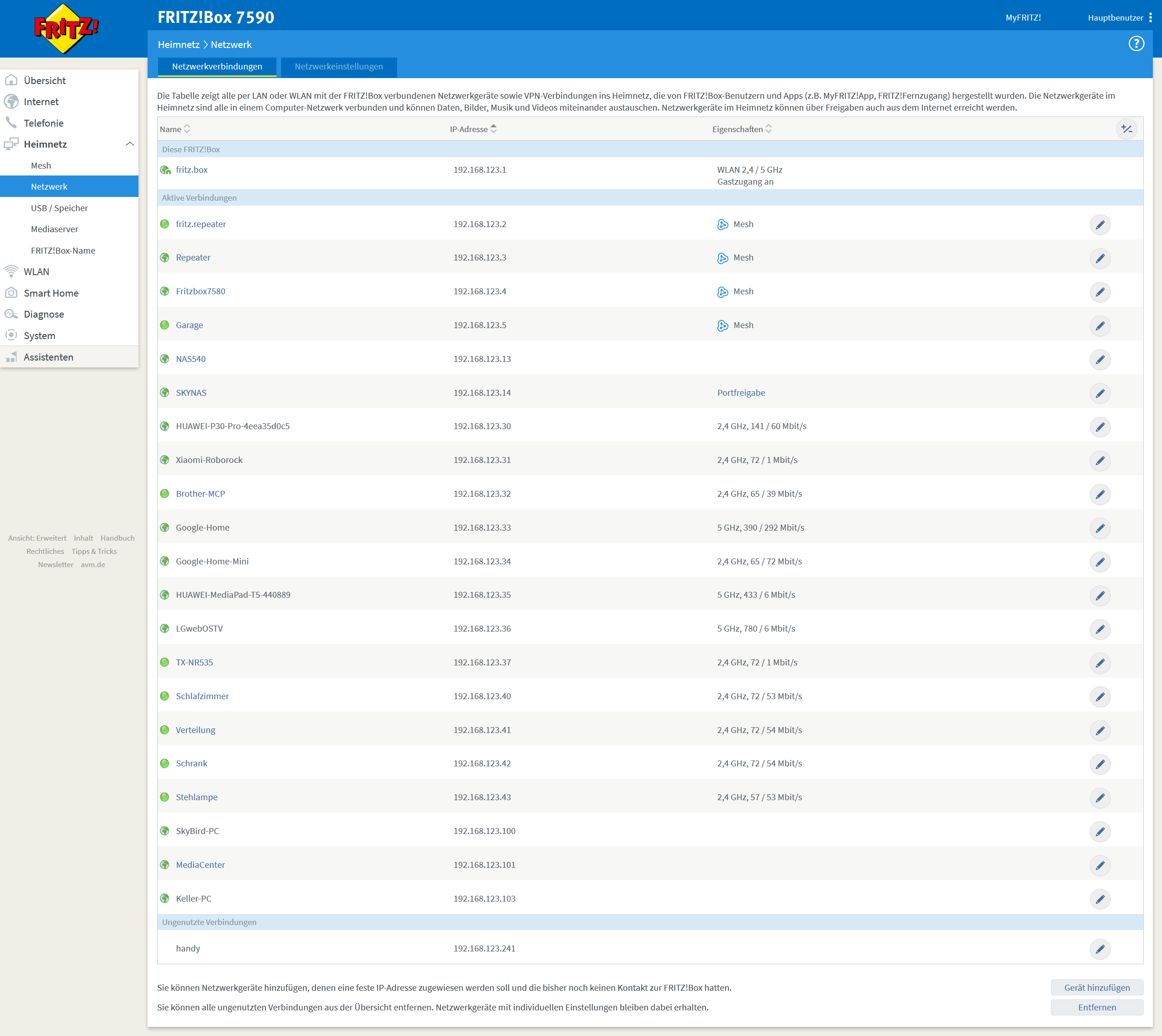Open the Rechtliches footer link
This screenshot has height=1036, width=1162.
point(45,551)
